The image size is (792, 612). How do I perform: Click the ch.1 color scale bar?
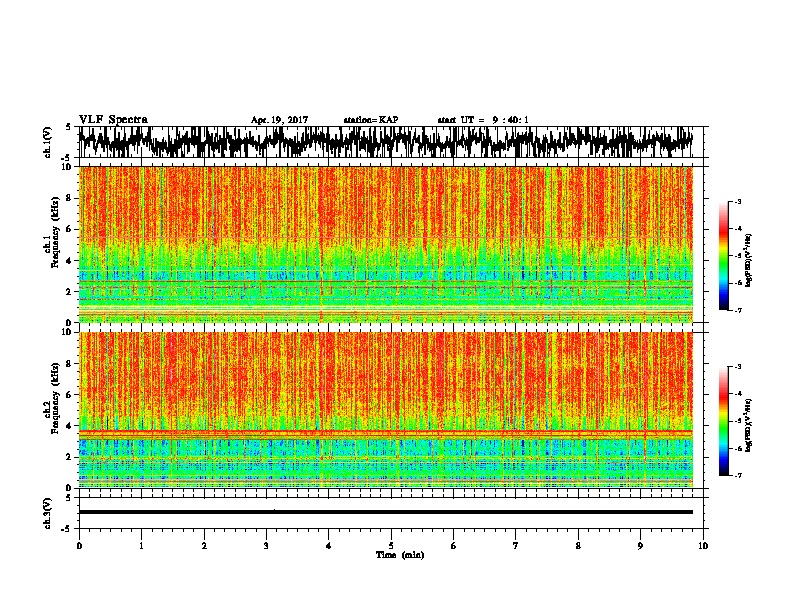click(723, 256)
